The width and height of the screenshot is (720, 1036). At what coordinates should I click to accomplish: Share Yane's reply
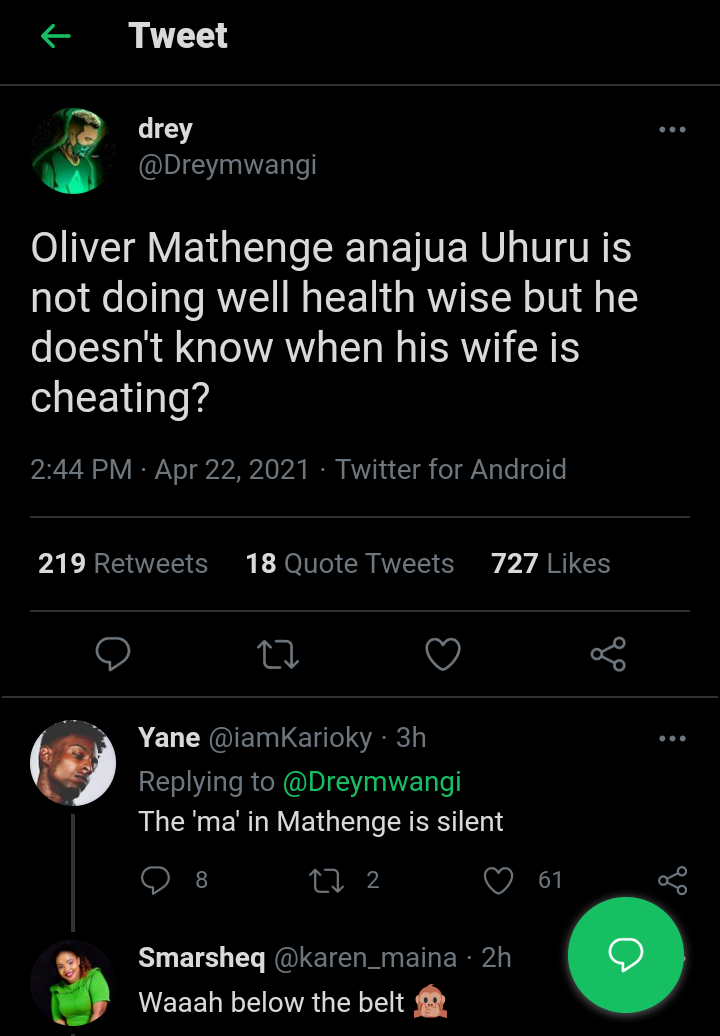coord(672,880)
